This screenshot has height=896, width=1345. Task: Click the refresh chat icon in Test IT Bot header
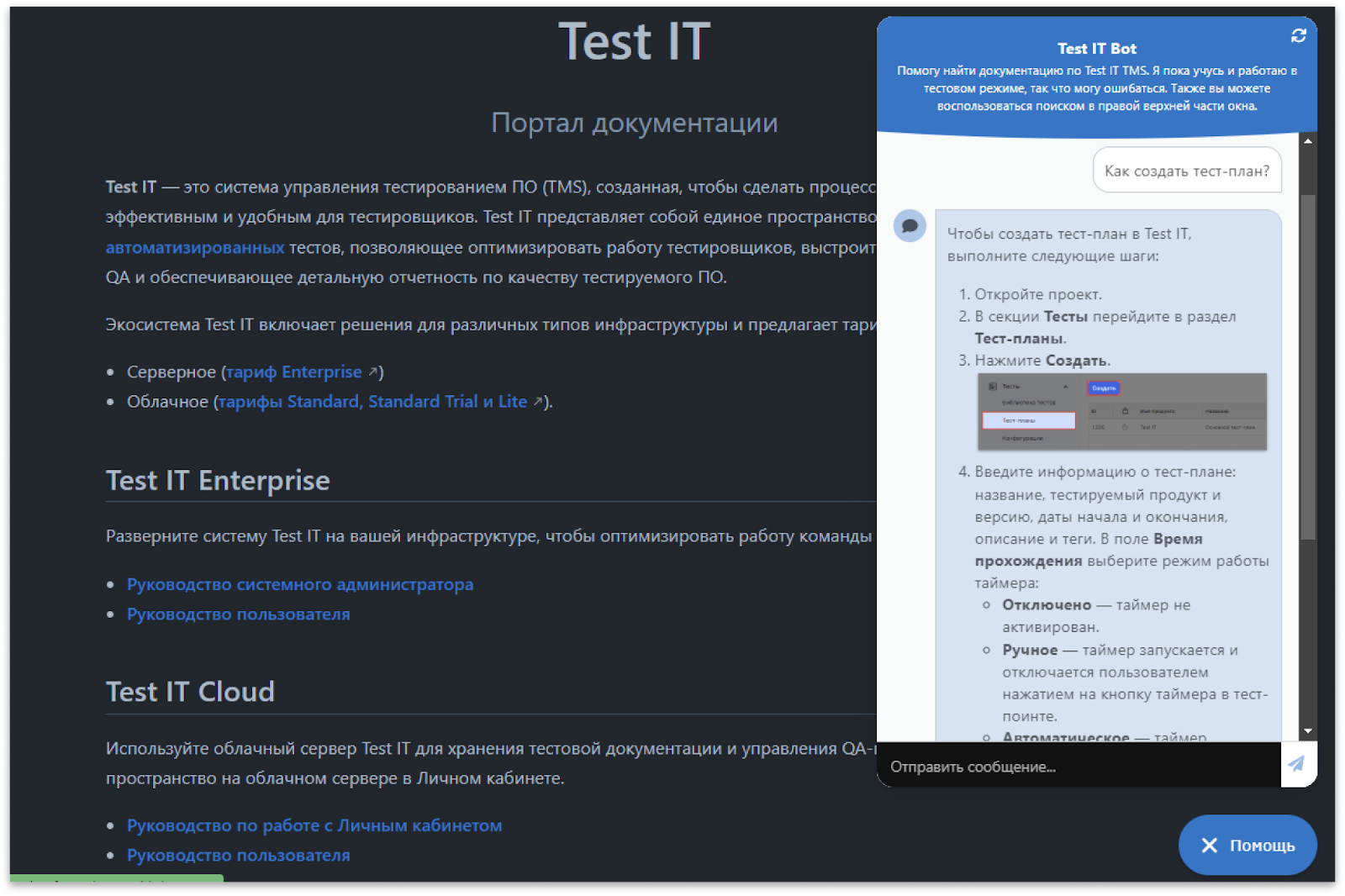tap(1298, 35)
